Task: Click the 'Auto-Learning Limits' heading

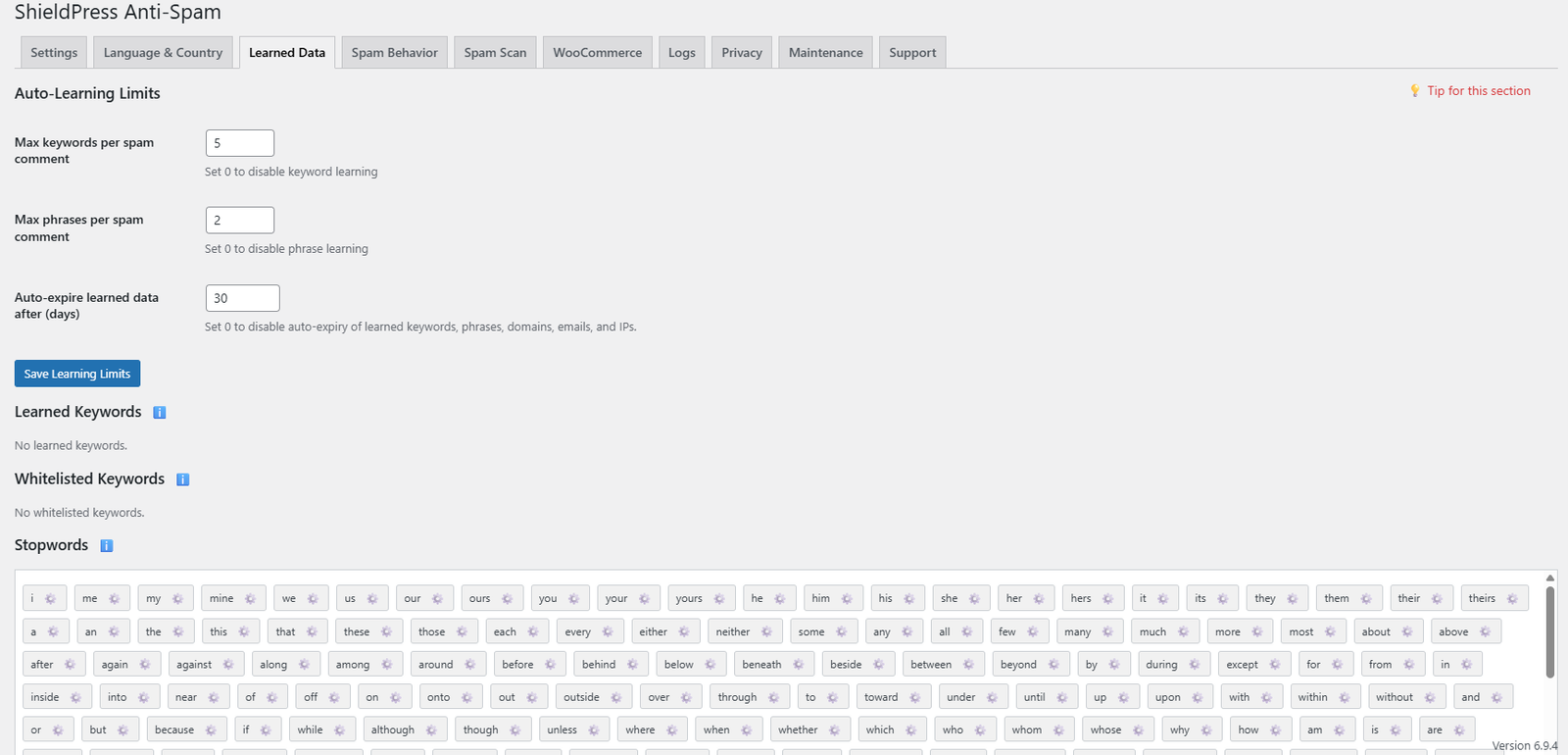Action: coord(87,93)
